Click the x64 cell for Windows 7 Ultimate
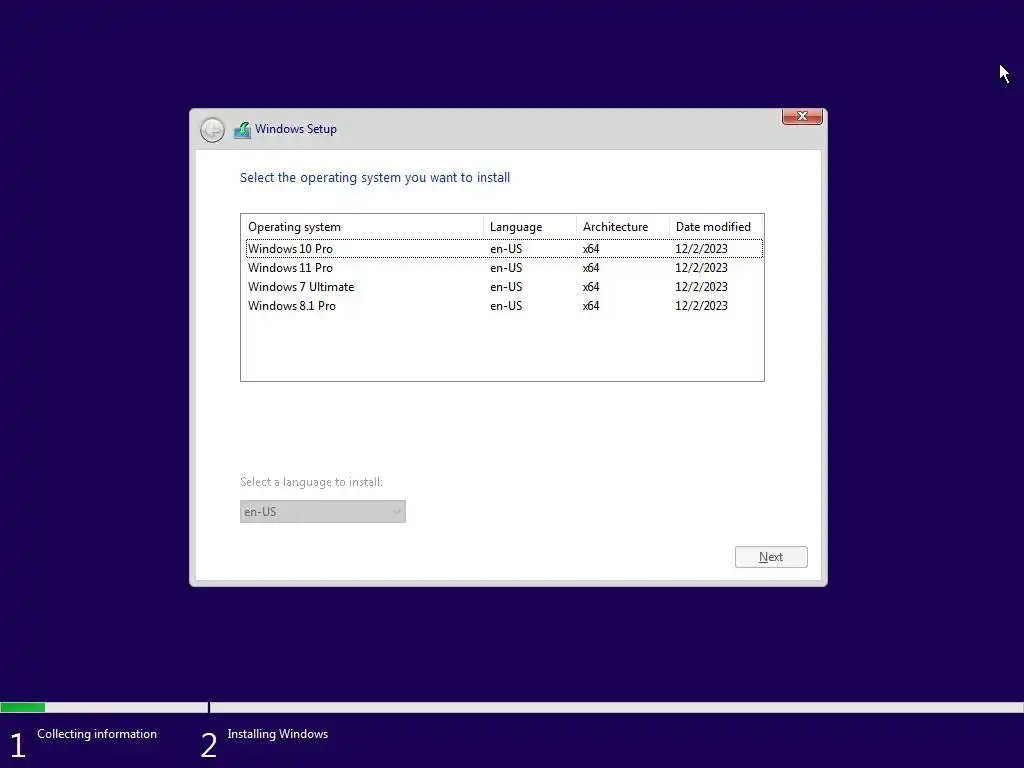Screen dimensions: 1024x768 [x=591, y=287]
